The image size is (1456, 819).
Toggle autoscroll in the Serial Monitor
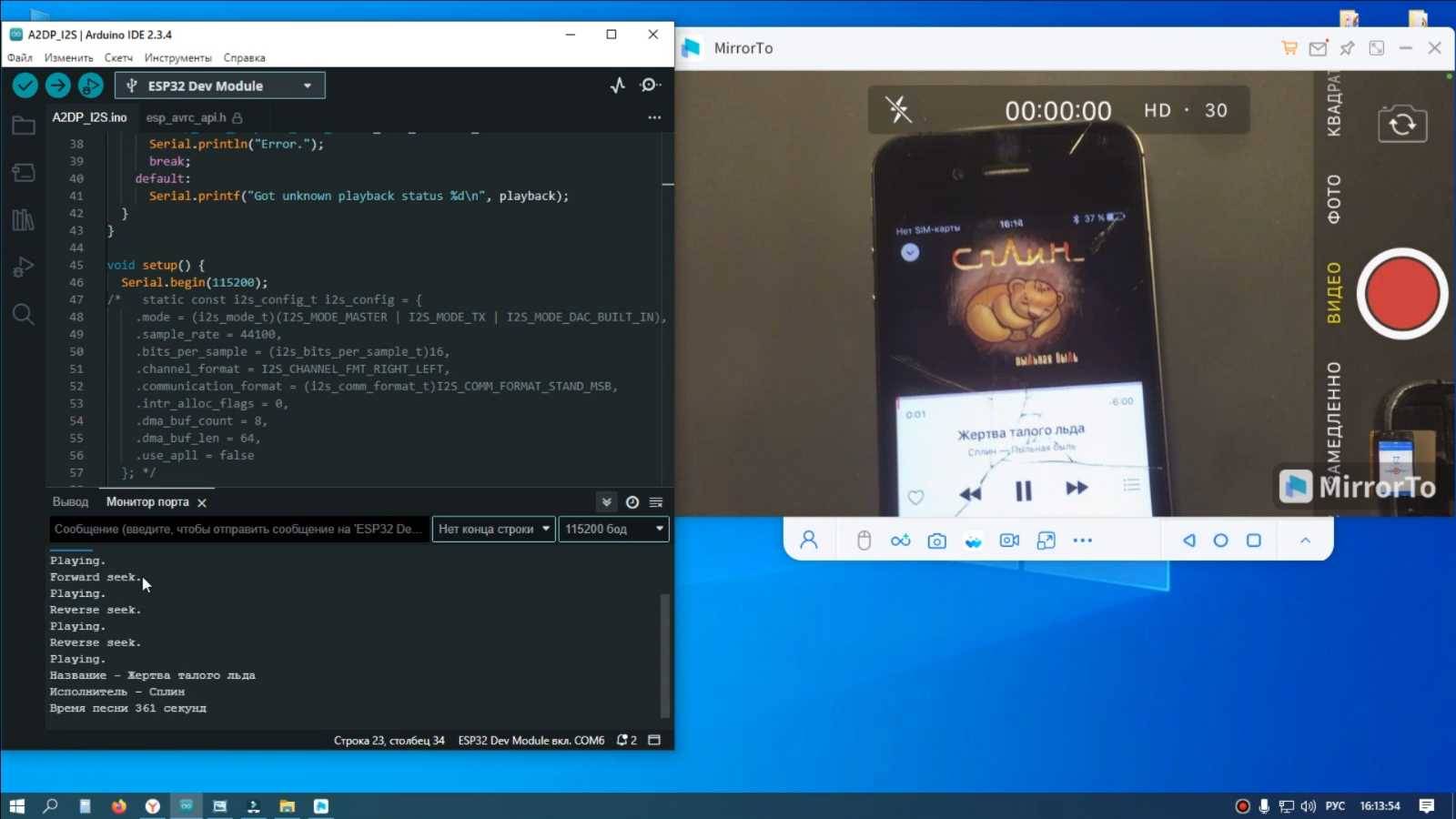point(606,501)
